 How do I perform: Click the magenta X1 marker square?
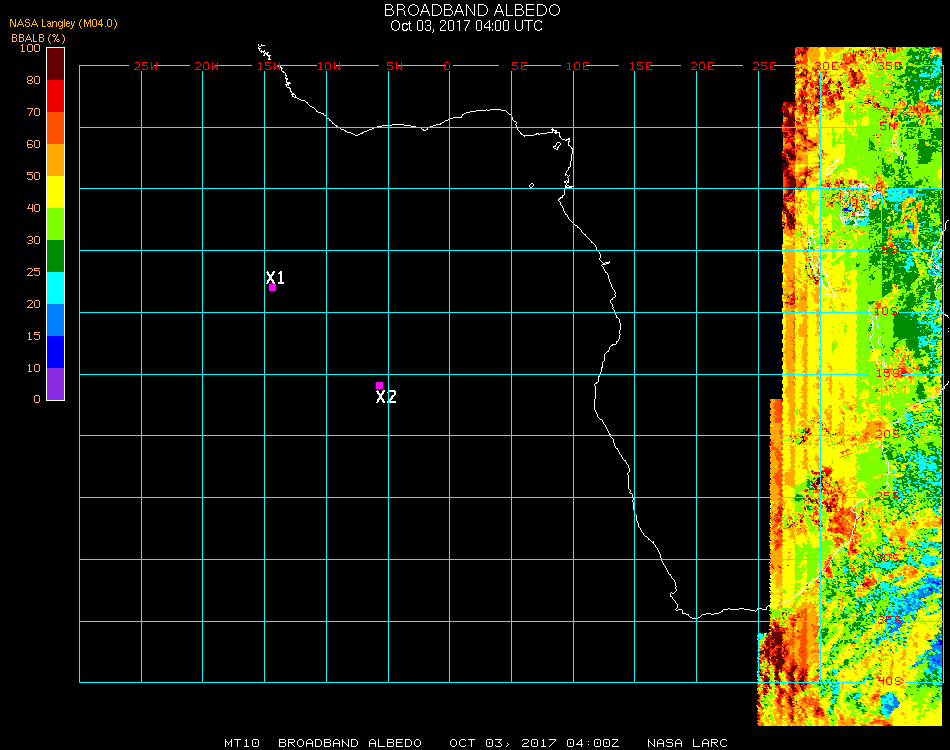[272, 288]
